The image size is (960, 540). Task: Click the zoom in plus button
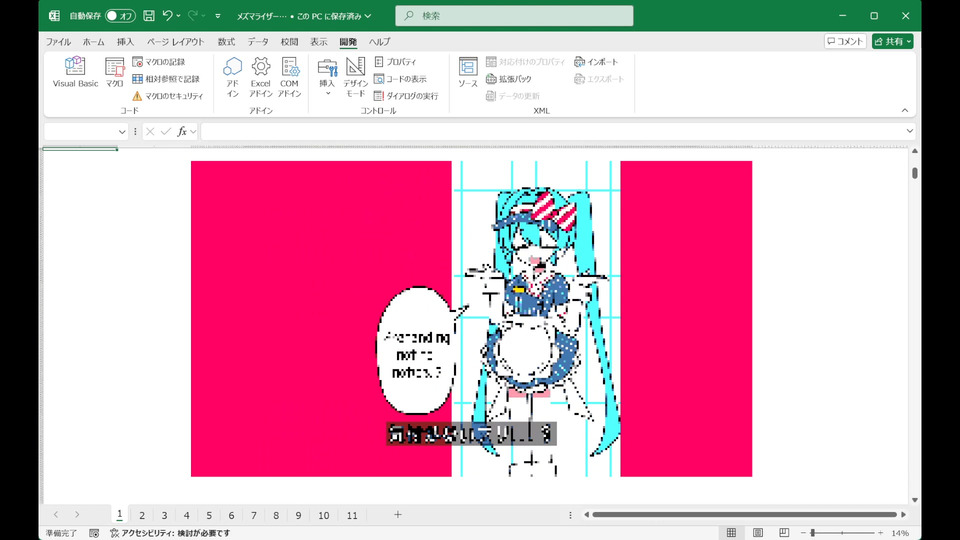pos(880,533)
